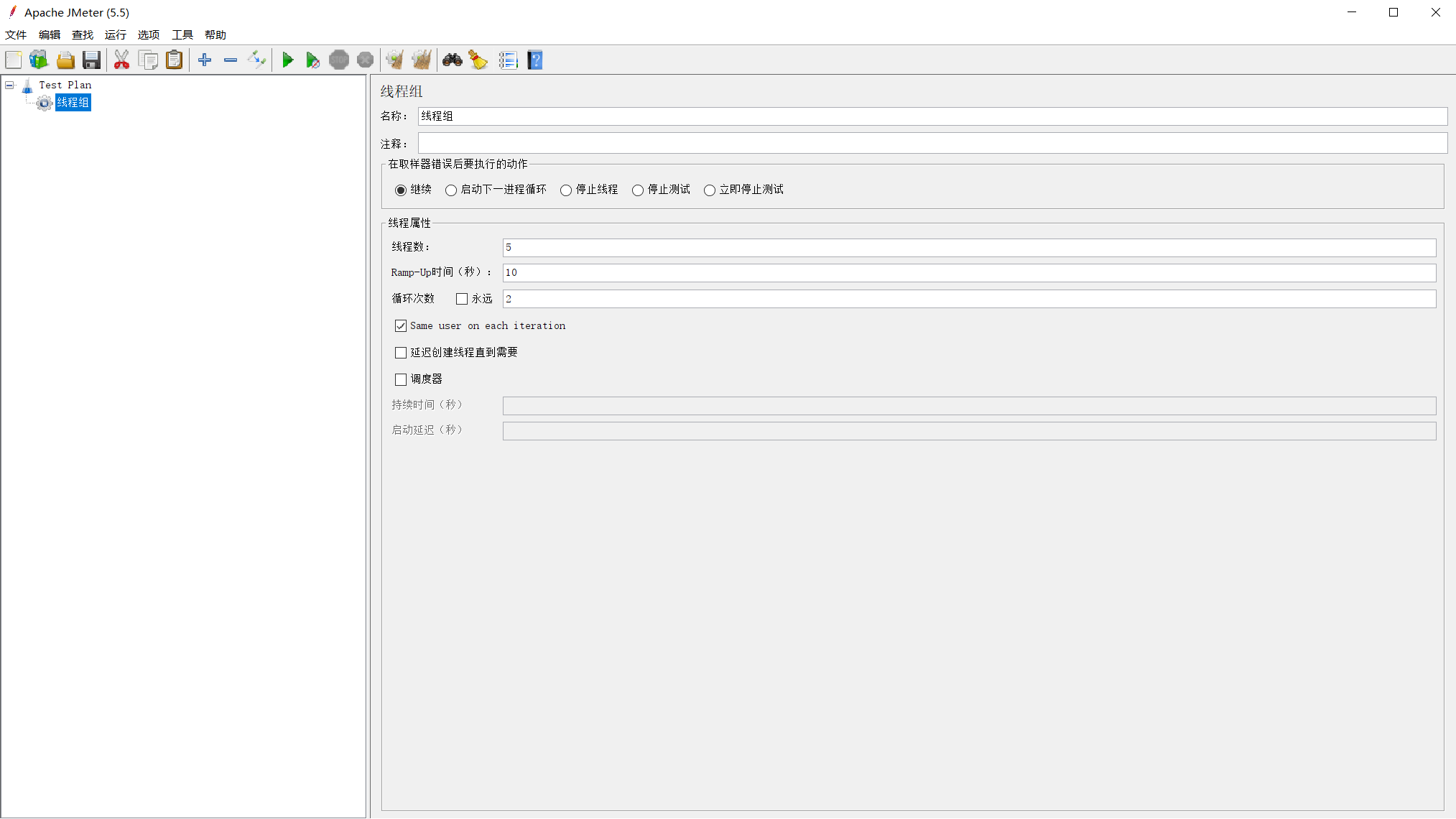This screenshot has width=1456, height=819.
Task: Expand all nodes with plus icon
Action: click(205, 60)
